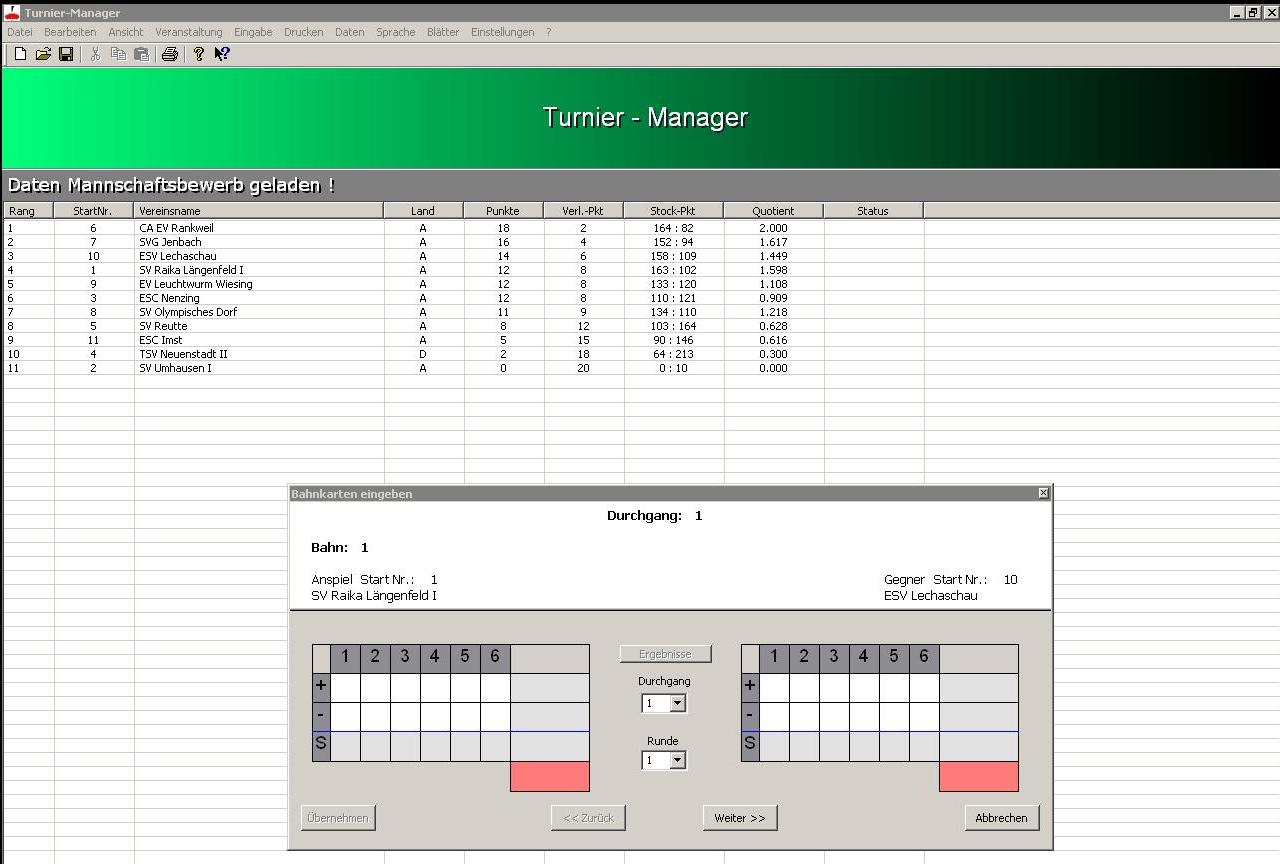Screen dimensions: 1280x864
Task: Open the Sprache menu
Action: coord(396,32)
